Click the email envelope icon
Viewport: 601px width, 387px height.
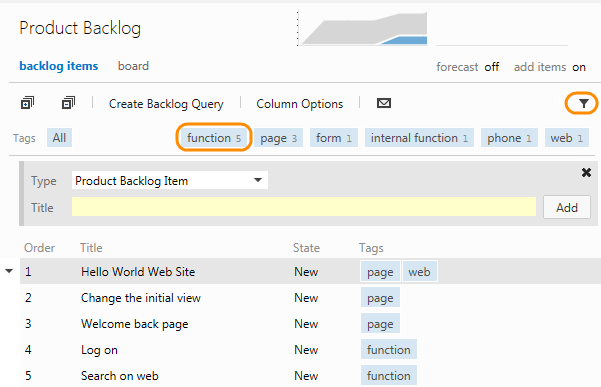(384, 103)
